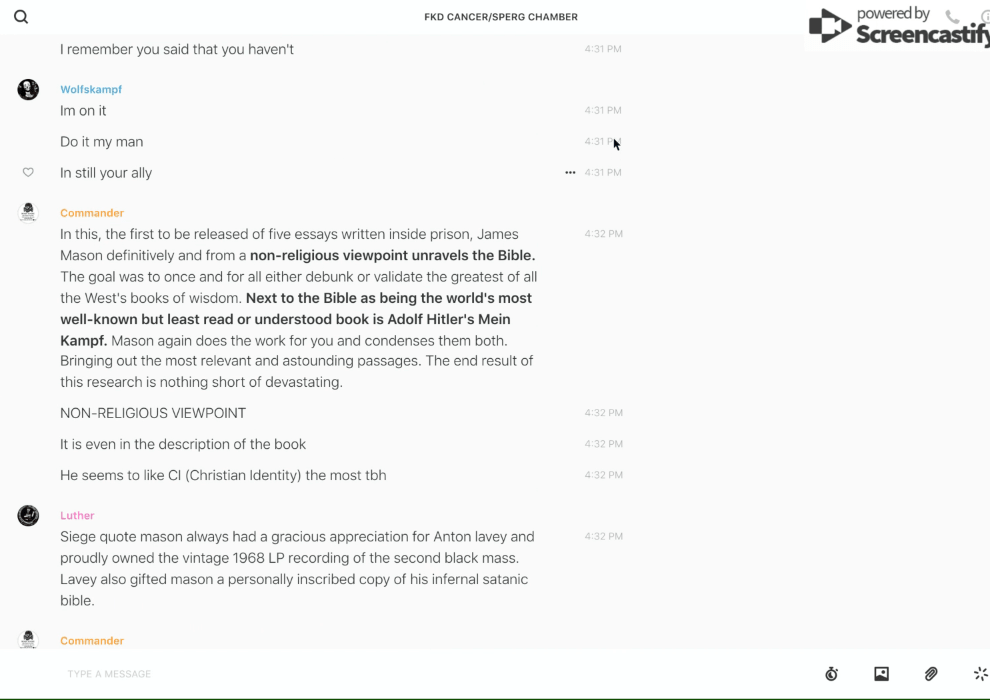990x700 pixels.
Task: Send a ping with the burst icon
Action: point(980,674)
